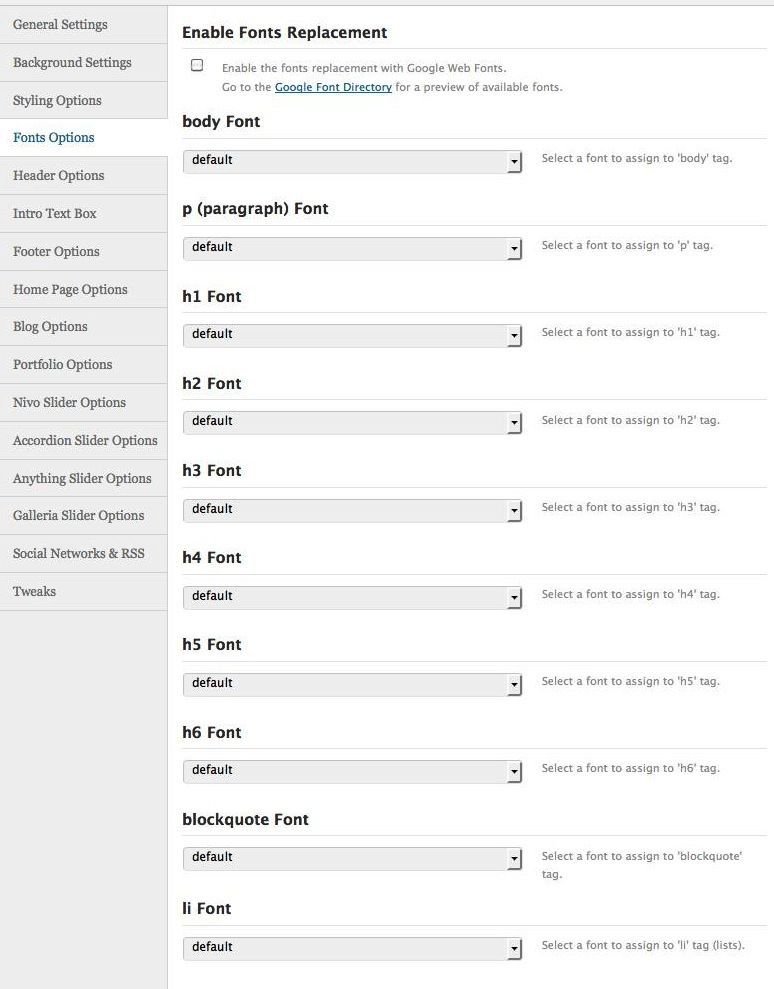Open the h4 Font dropdown
The width and height of the screenshot is (774, 989).
(352, 597)
